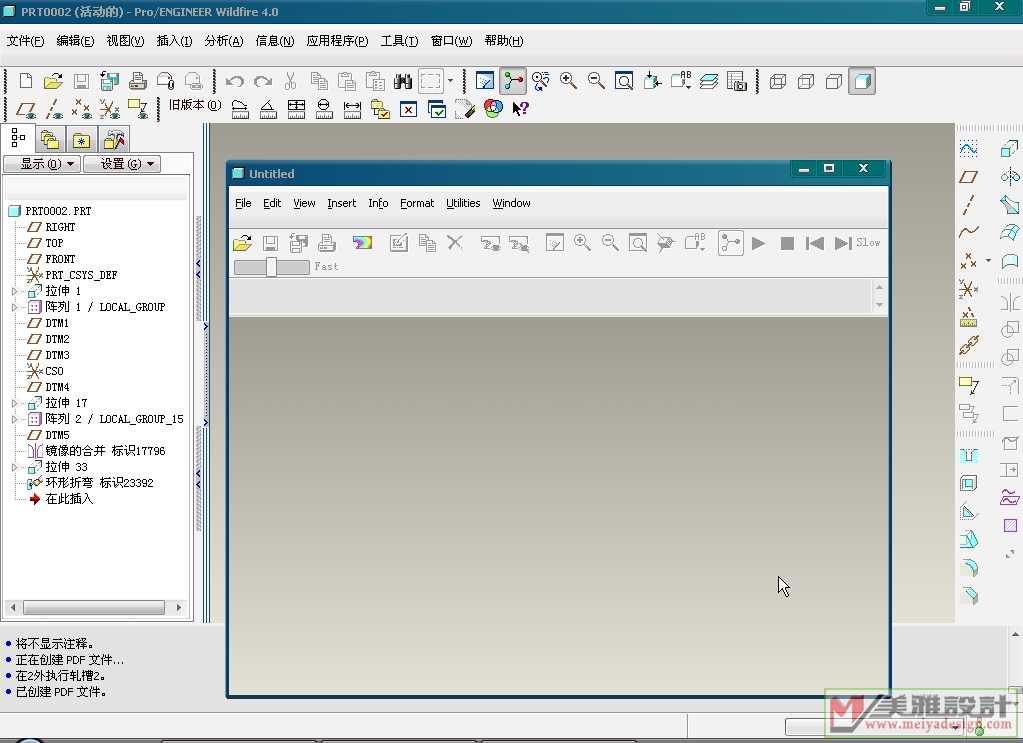Viewport: 1023px width, 743px height.
Task: Enable shaded display style
Action: (x=862, y=82)
